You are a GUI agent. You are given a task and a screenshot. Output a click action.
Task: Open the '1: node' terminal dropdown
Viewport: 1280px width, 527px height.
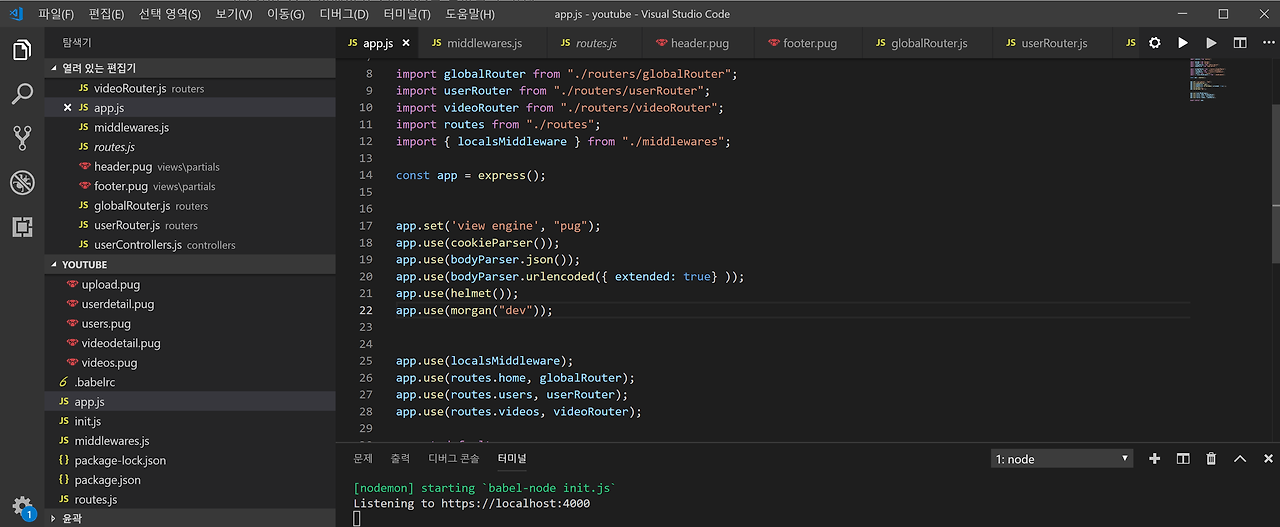click(1061, 459)
